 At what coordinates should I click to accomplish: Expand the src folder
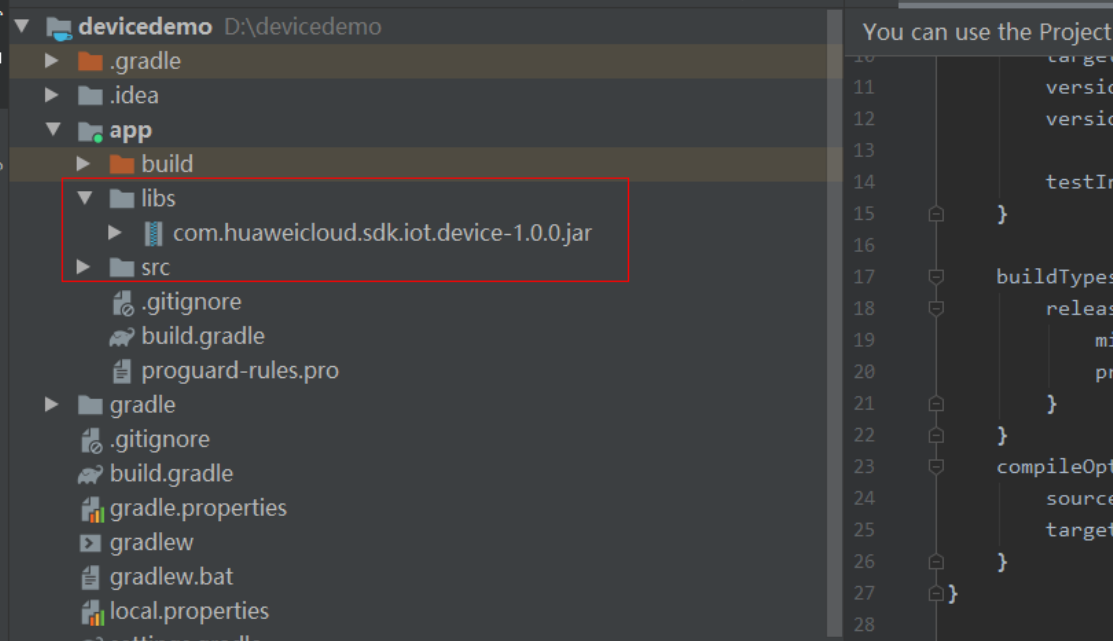click(85, 267)
